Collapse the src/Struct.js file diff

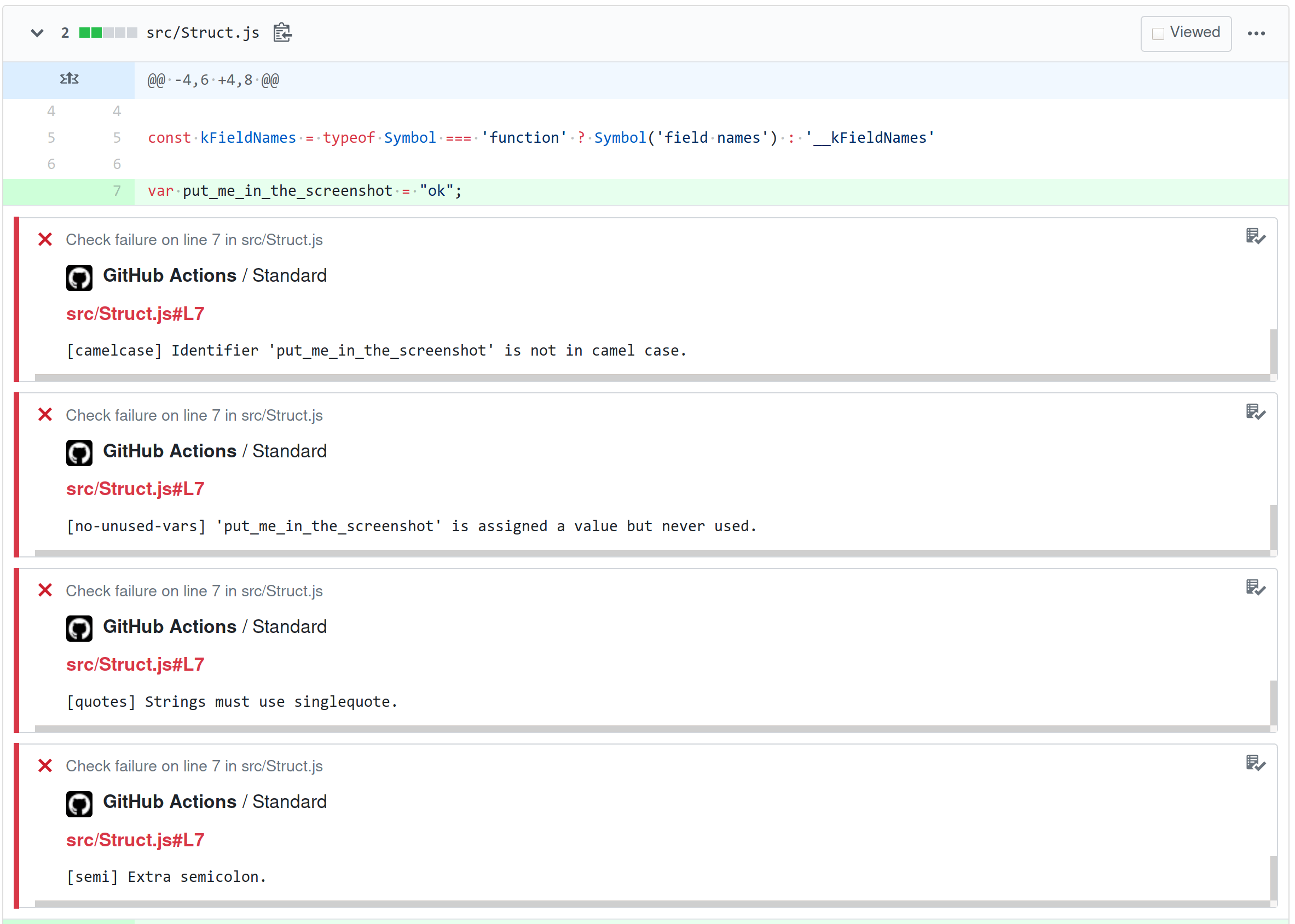coord(37,33)
